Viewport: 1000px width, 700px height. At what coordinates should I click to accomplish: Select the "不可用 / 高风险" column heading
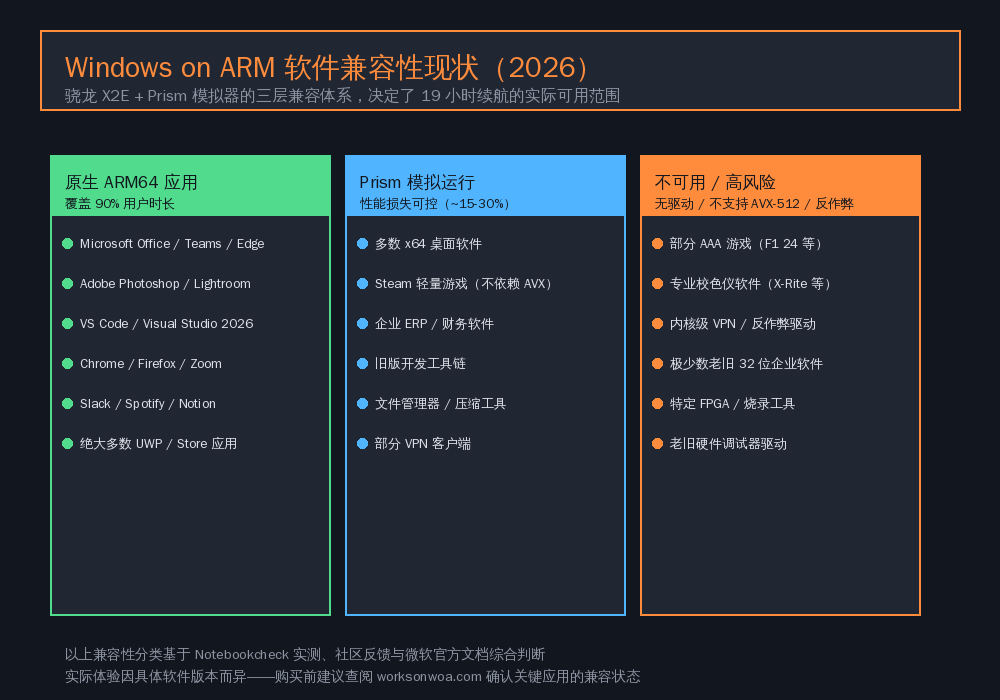715,182
